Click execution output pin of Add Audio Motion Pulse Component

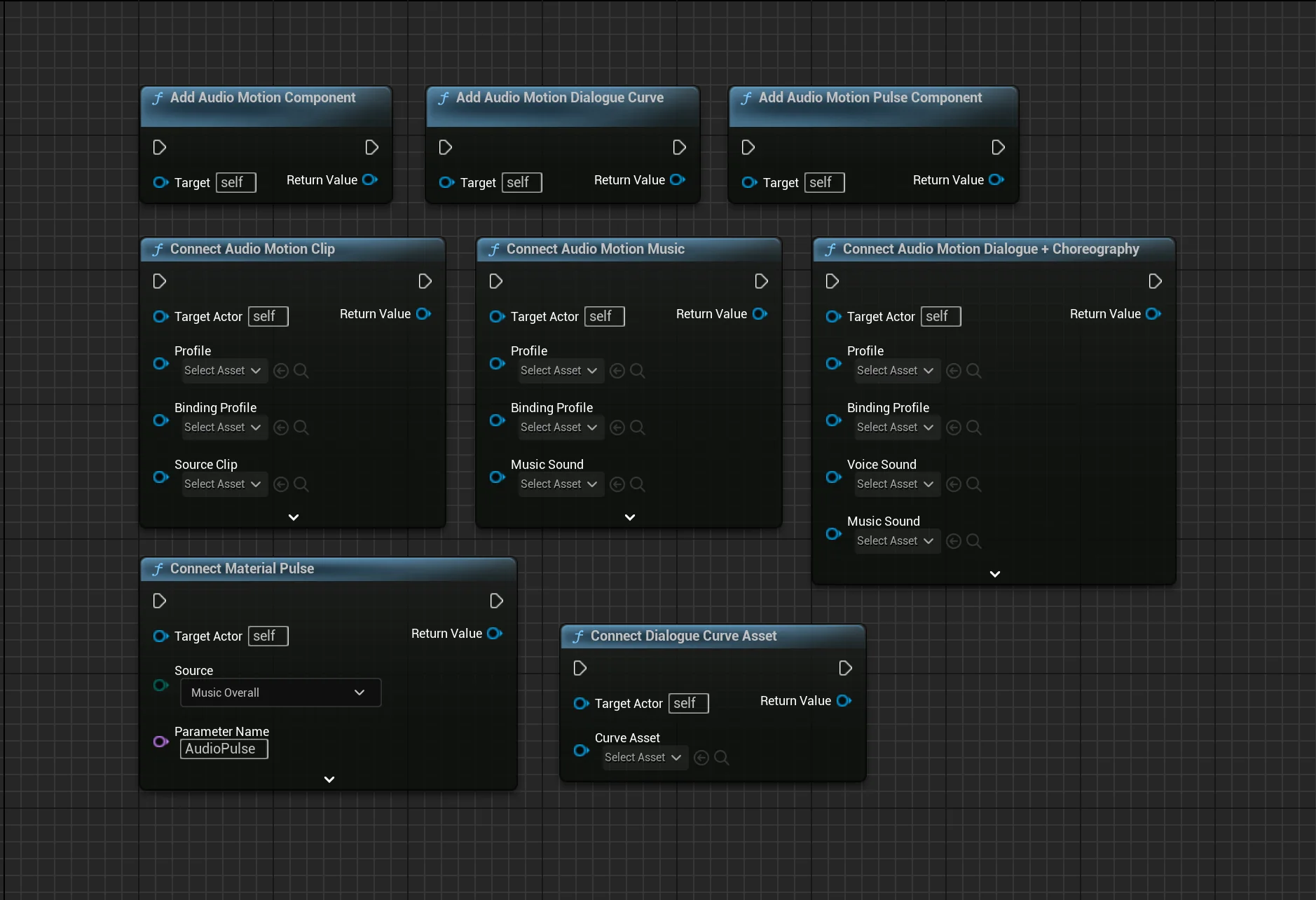[x=999, y=147]
